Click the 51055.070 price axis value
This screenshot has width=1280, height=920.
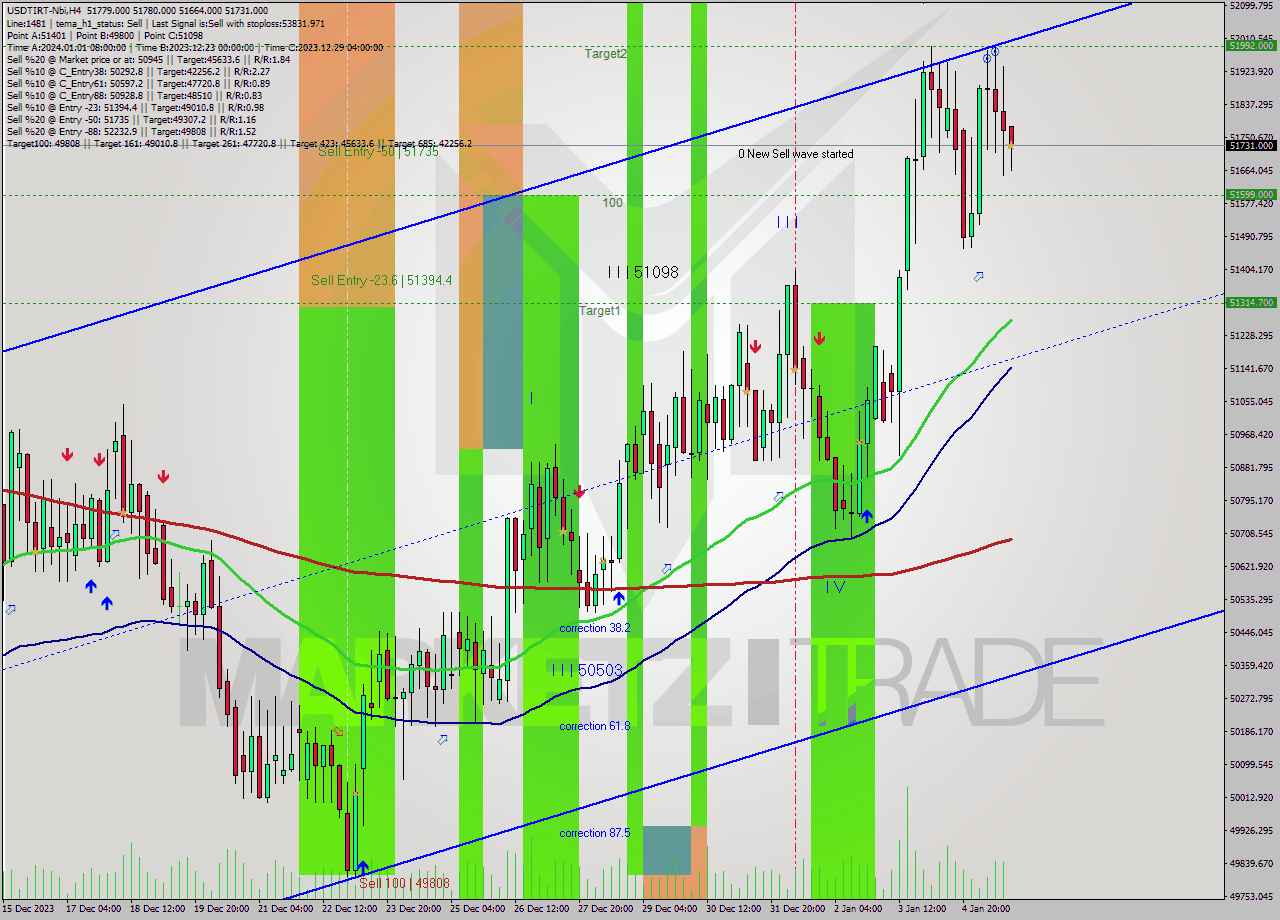coord(1252,401)
